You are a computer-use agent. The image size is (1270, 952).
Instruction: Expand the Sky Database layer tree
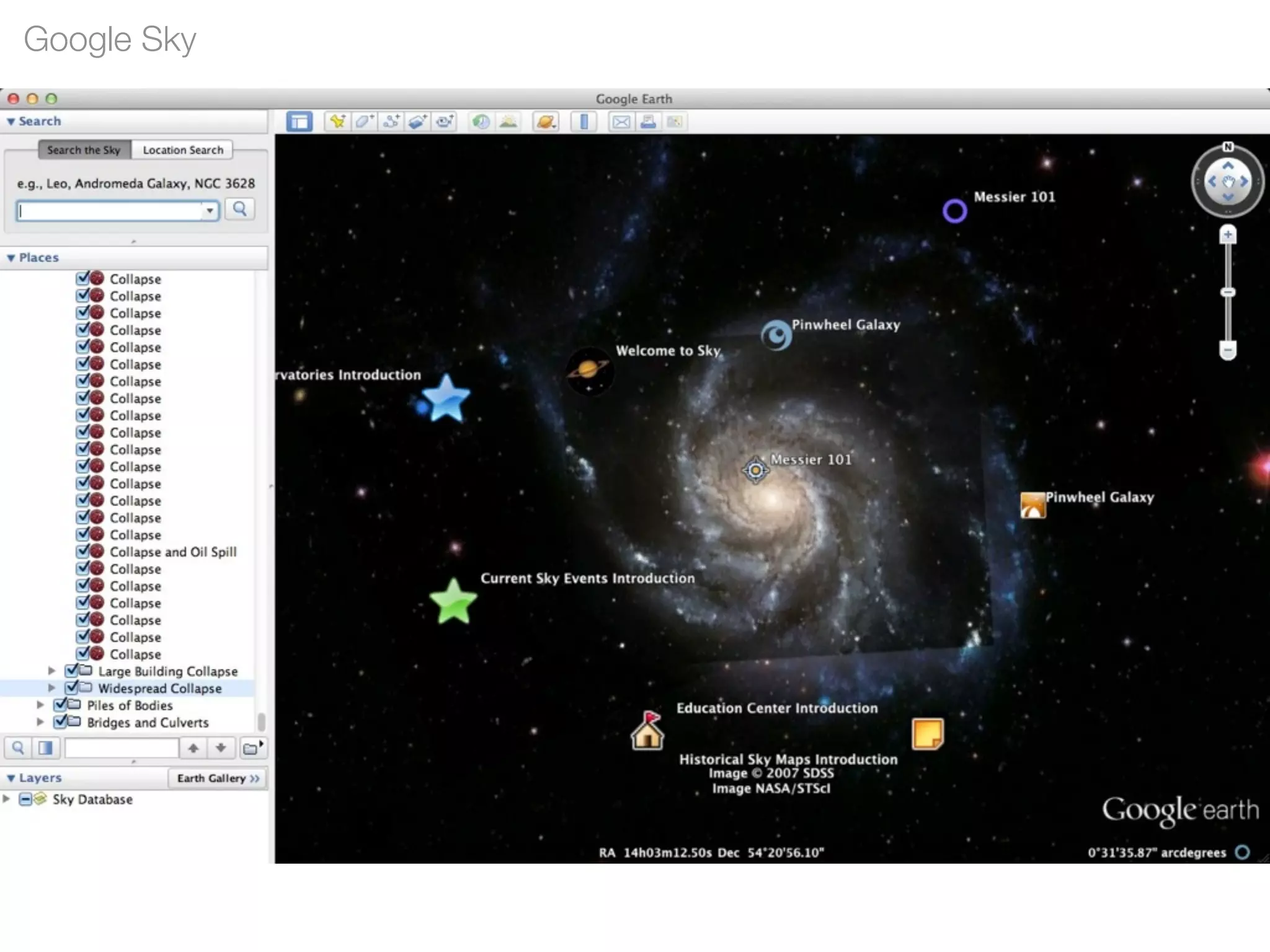[x=6, y=799]
